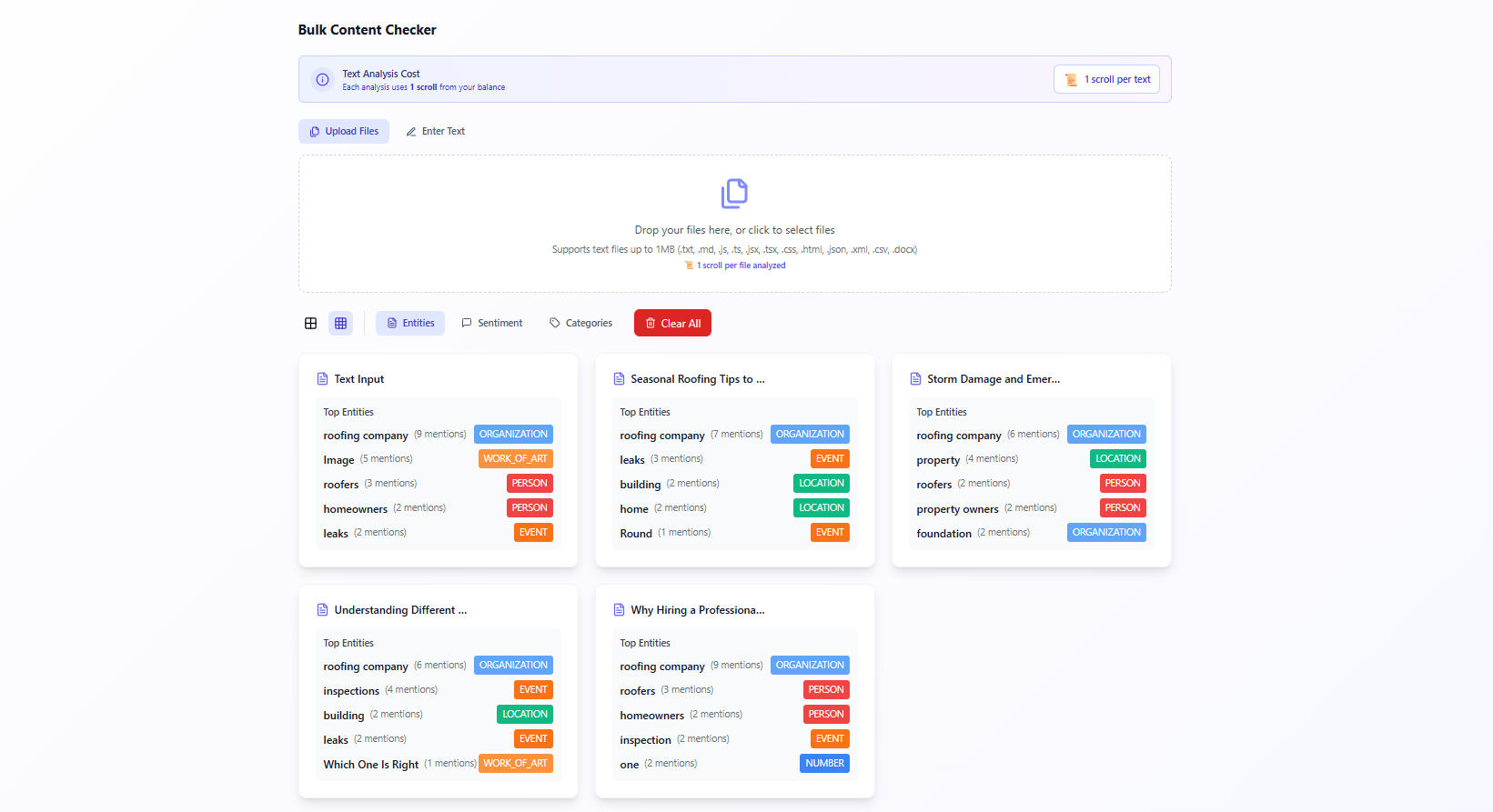Switch to two-column grid view icon
The width and height of the screenshot is (1493, 812).
311,324
